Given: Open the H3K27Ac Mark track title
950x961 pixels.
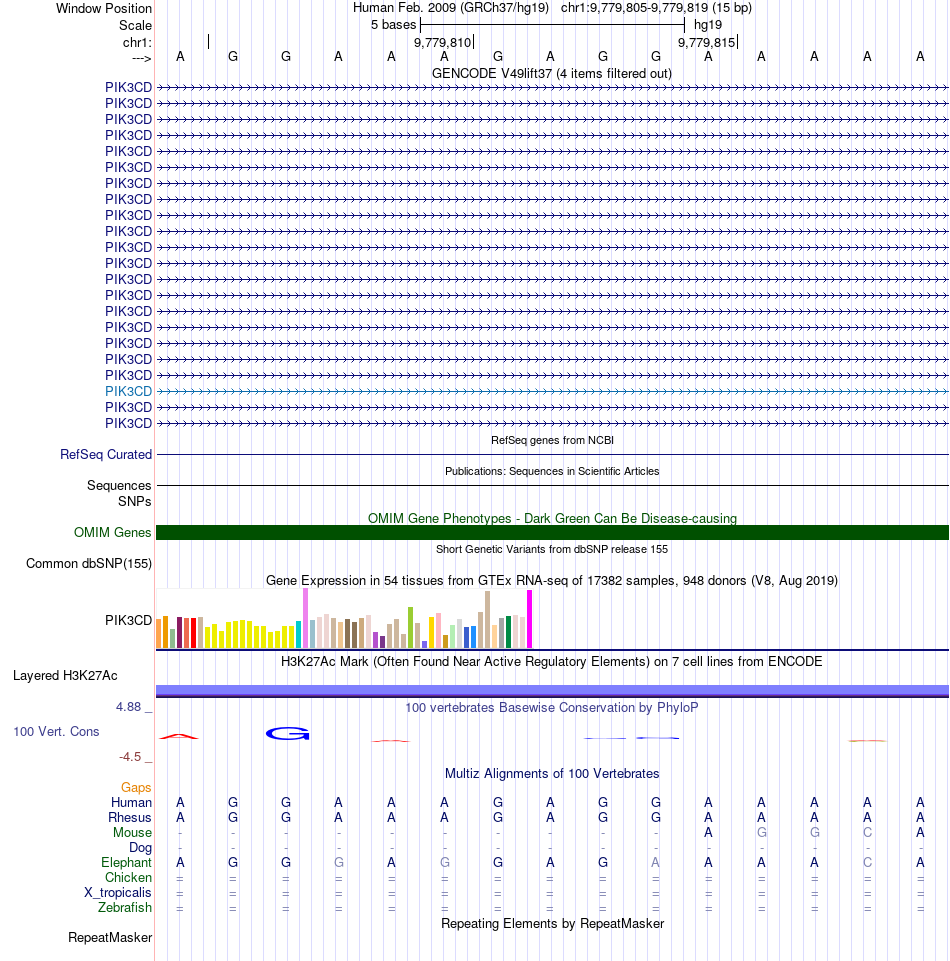Looking at the screenshot, I should click(x=552, y=662).
